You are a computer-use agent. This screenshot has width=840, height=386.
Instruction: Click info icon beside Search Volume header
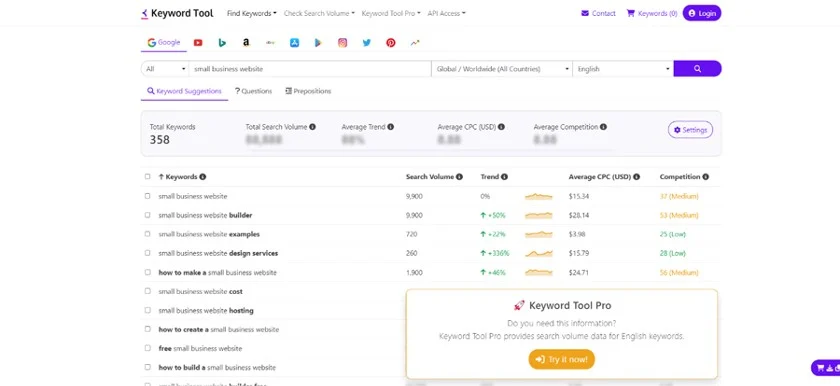[459, 177]
